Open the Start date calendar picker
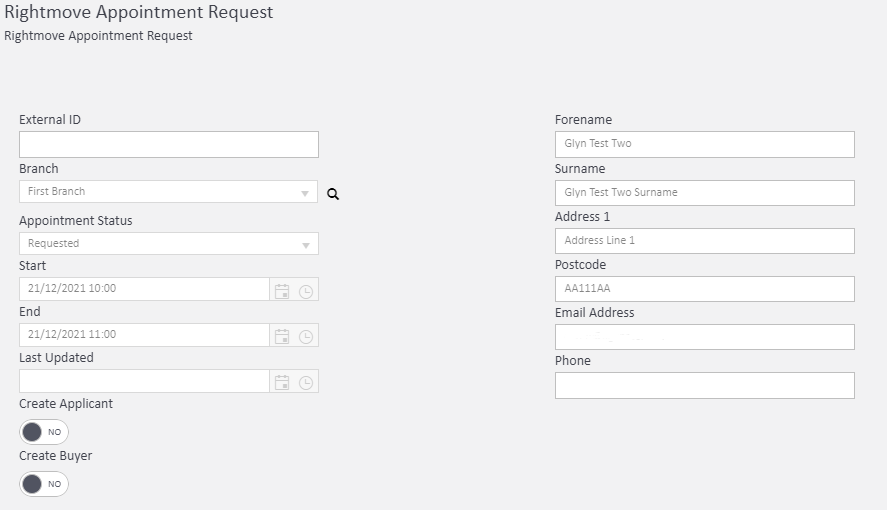Image resolution: width=887 pixels, height=510 pixels. [x=282, y=290]
